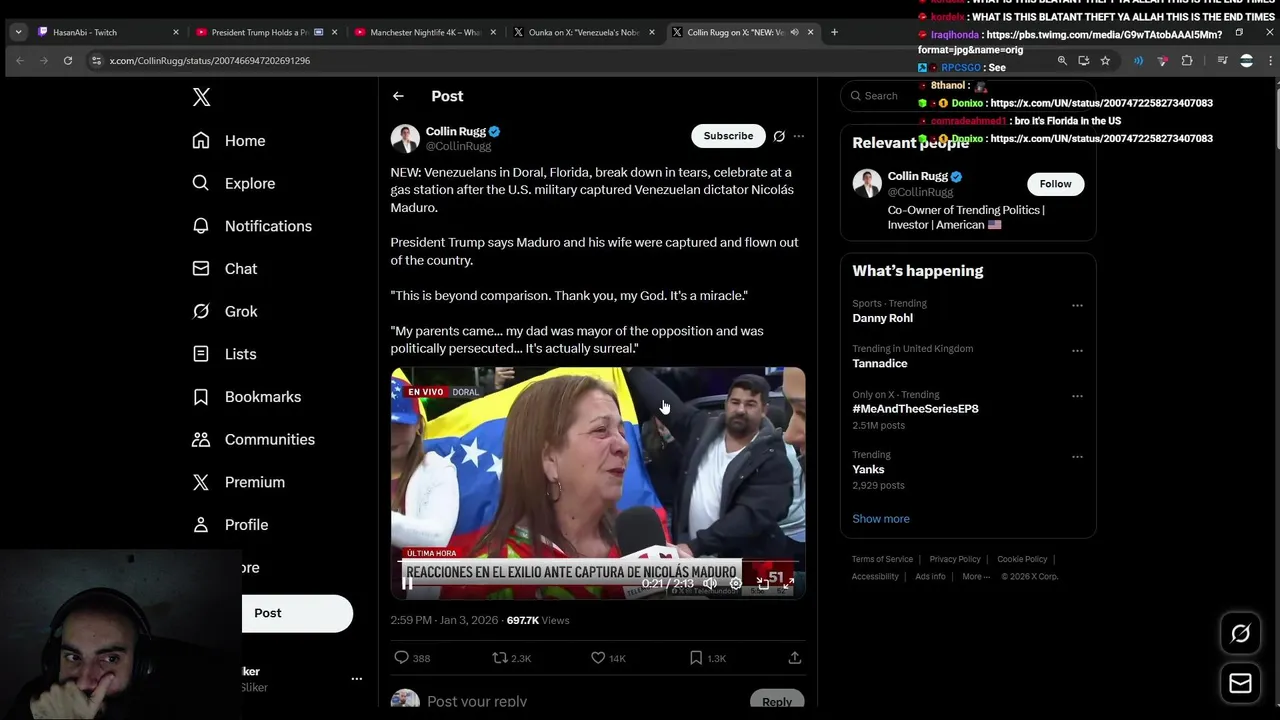Open more options for #MeAndTheeSeriesEP8 trend
The width and height of the screenshot is (1280, 720).
[1077, 396]
